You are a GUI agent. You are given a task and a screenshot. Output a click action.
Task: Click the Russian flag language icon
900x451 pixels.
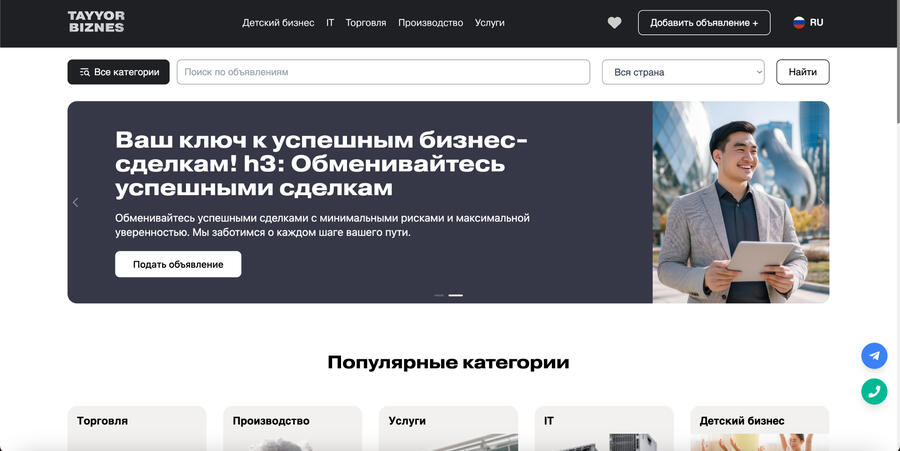coord(799,22)
